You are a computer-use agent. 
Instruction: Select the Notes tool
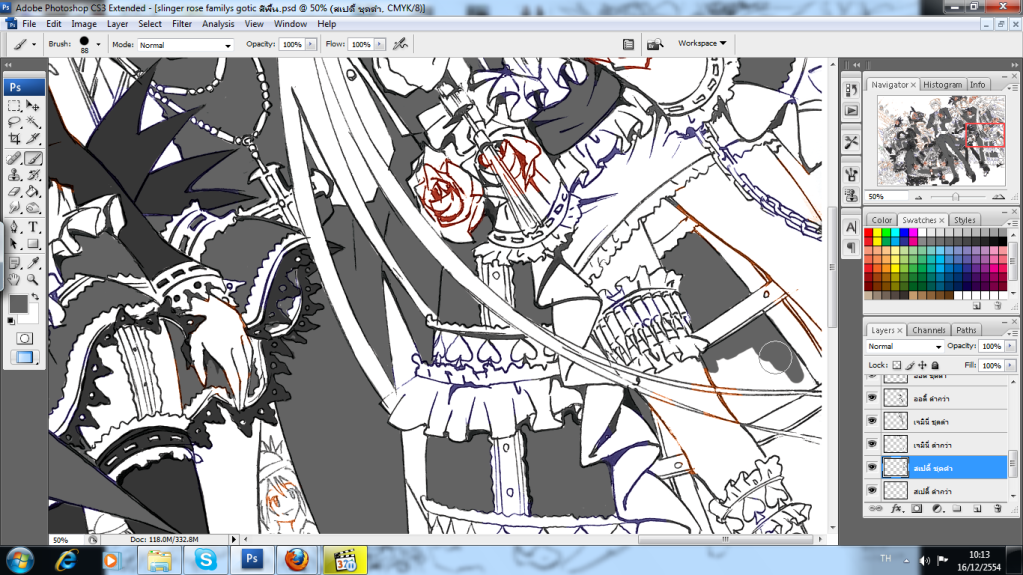click(x=14, y=263)
